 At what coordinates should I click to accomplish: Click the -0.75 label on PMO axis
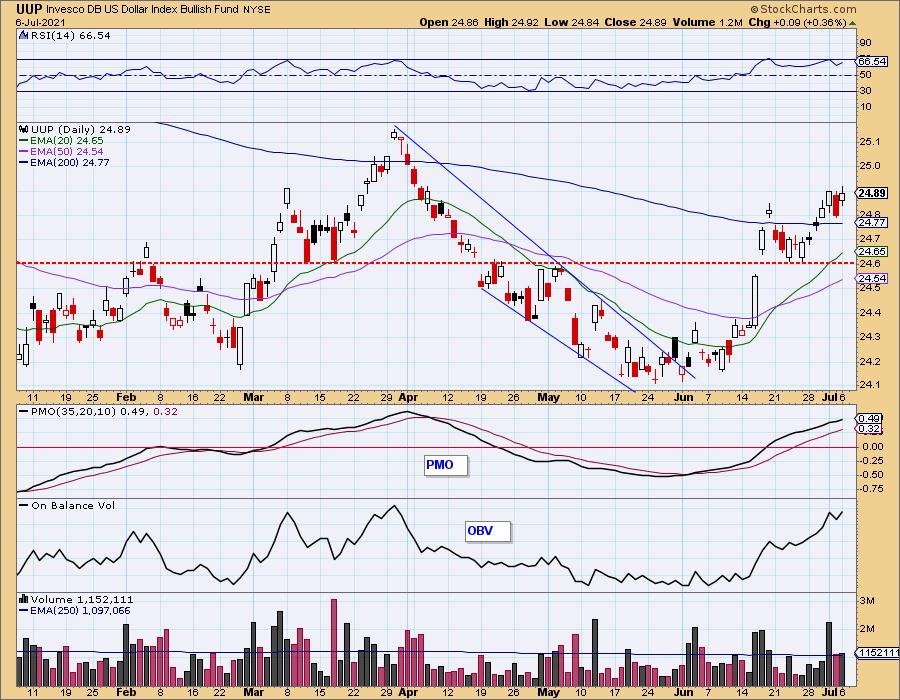[x=871, y=489]
